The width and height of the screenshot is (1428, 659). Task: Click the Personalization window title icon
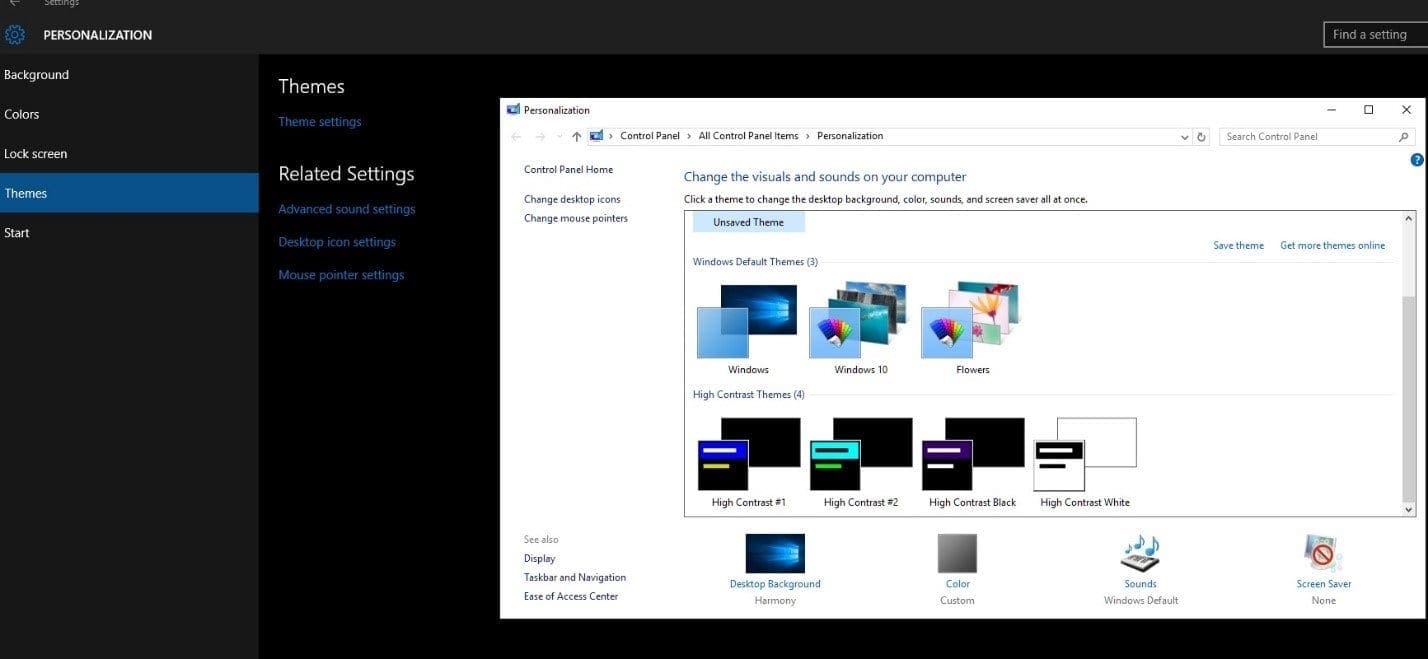[x=513, y=110]
